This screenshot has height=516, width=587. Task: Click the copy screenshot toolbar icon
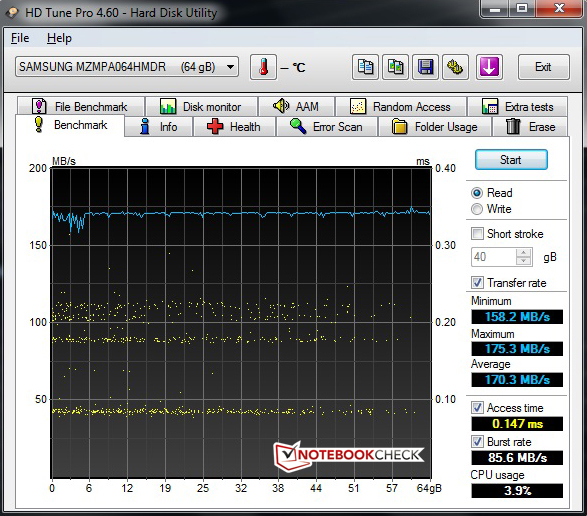[395, 67]
